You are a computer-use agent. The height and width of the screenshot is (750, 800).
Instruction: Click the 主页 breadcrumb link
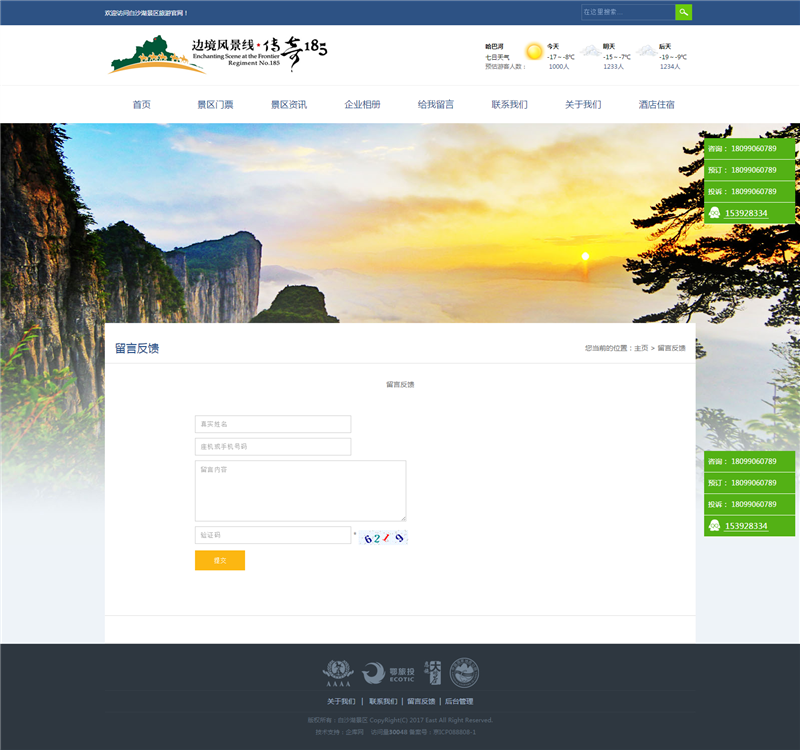tap(641, 348)
